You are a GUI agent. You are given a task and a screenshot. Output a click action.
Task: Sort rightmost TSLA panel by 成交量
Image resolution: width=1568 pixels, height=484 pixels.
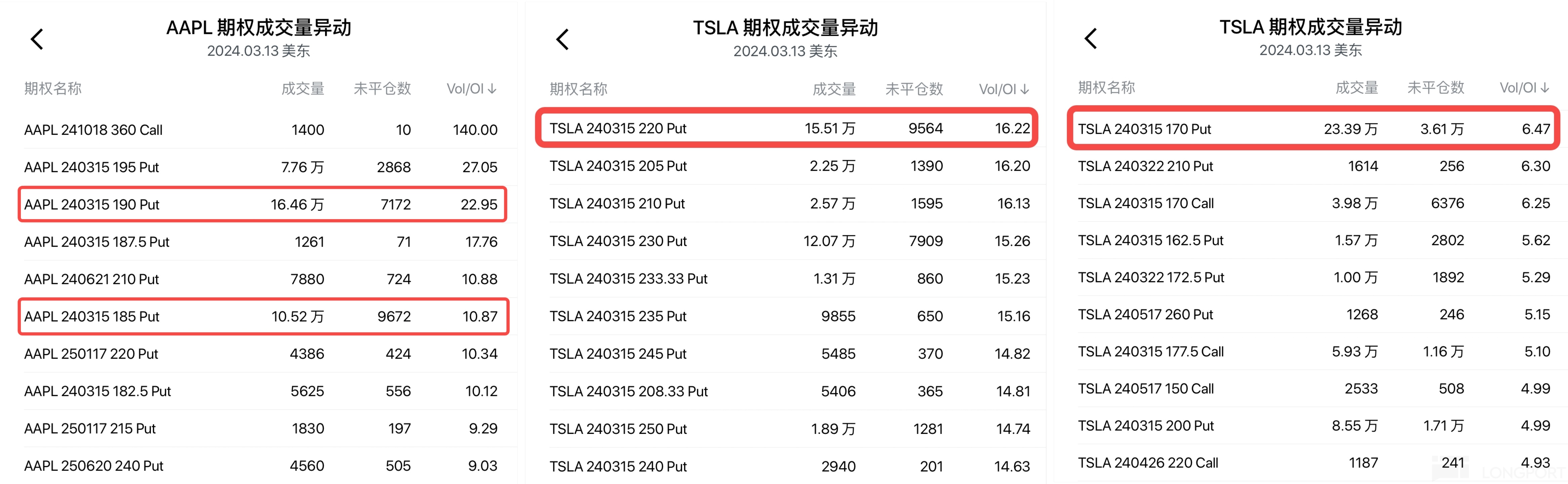[x=1356, y=88]
